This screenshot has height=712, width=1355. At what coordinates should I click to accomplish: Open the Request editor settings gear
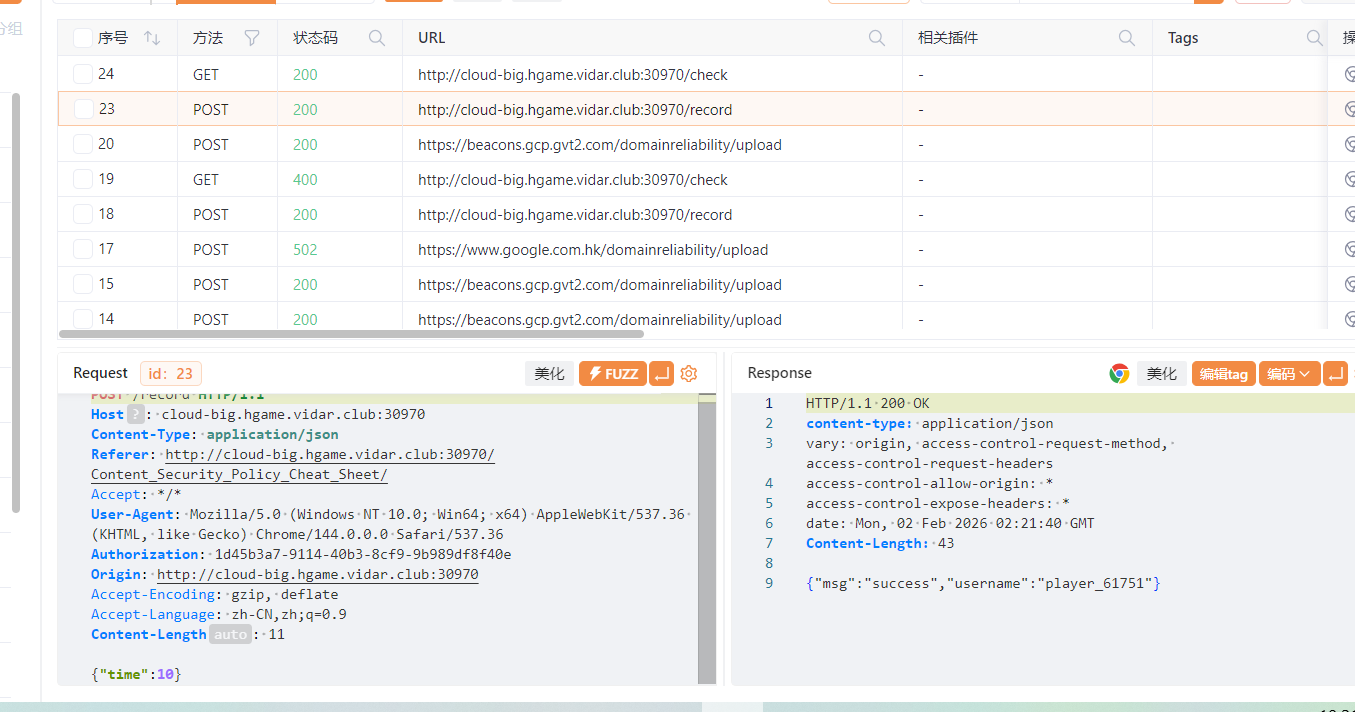click(x=688, y=374)
